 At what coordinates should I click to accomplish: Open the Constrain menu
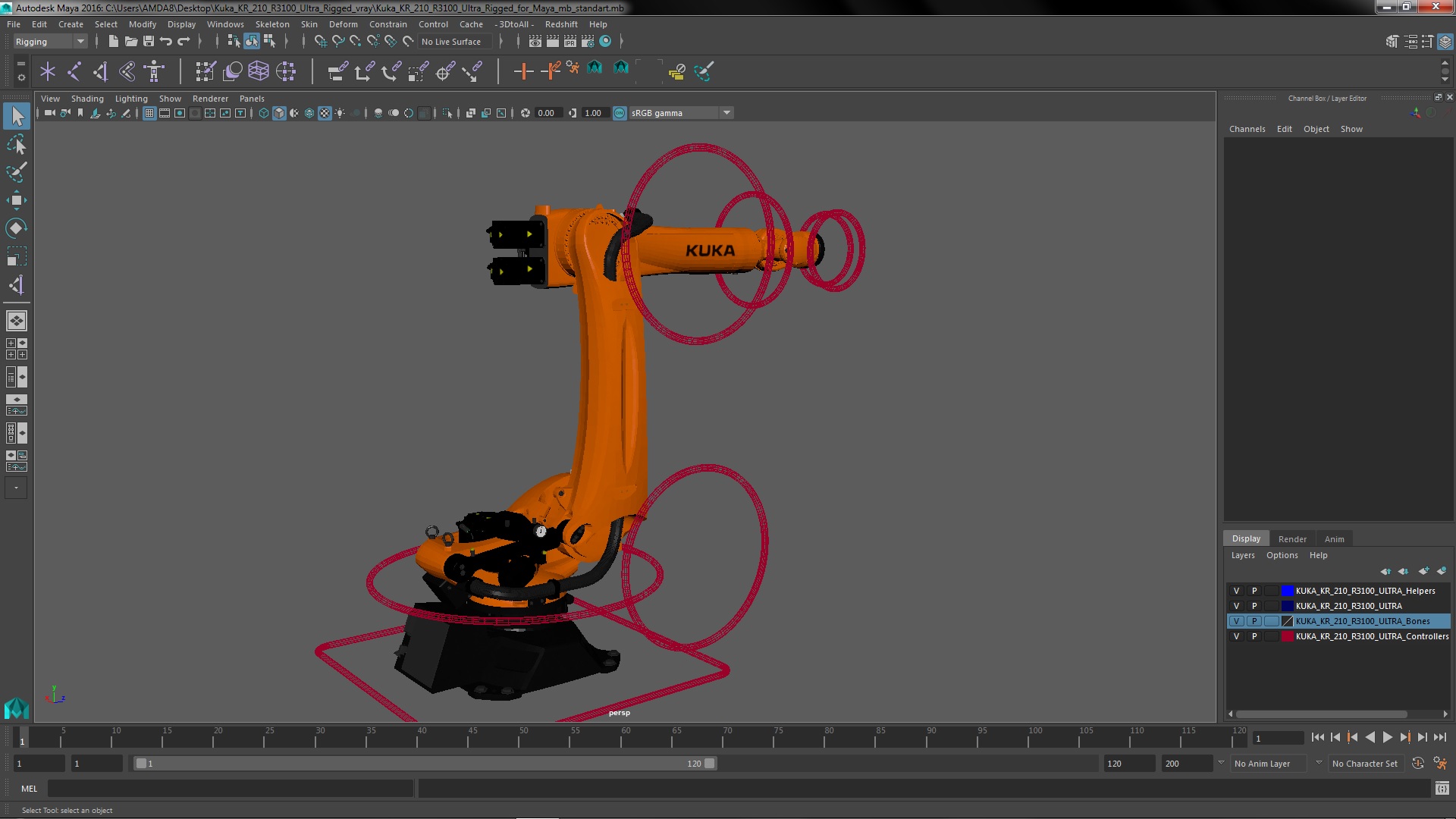pos(388,24)
